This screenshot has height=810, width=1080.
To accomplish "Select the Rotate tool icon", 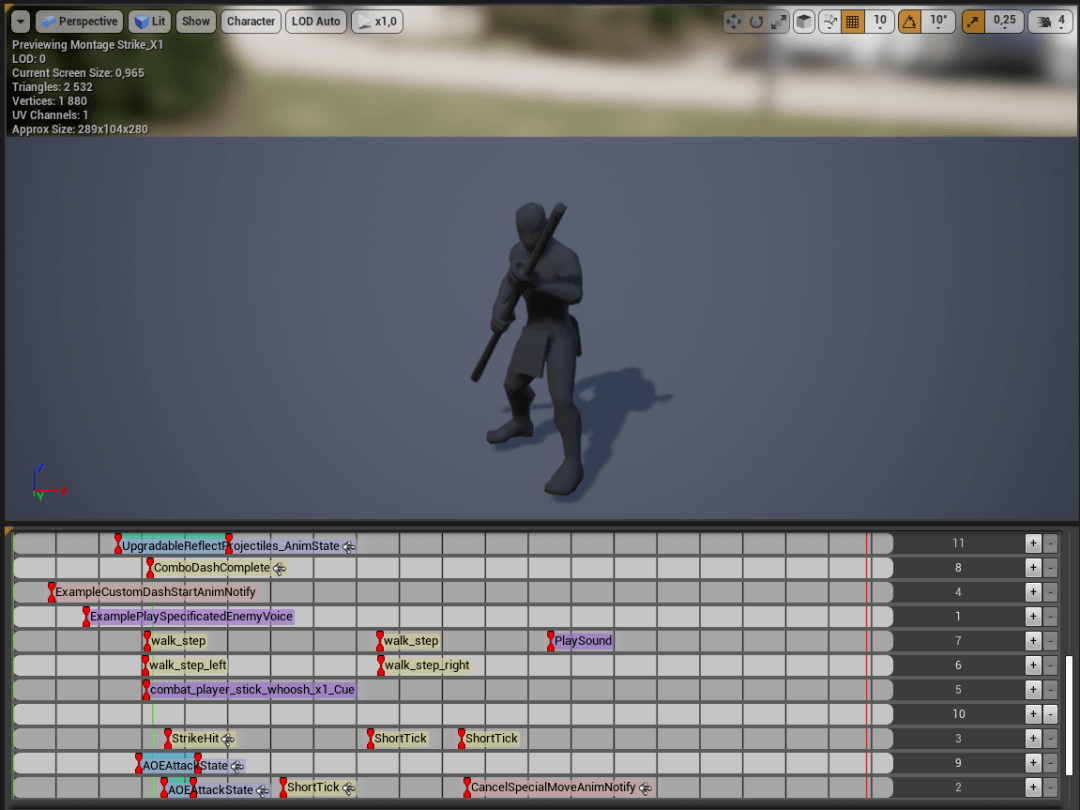I will [x=757, y=21].
